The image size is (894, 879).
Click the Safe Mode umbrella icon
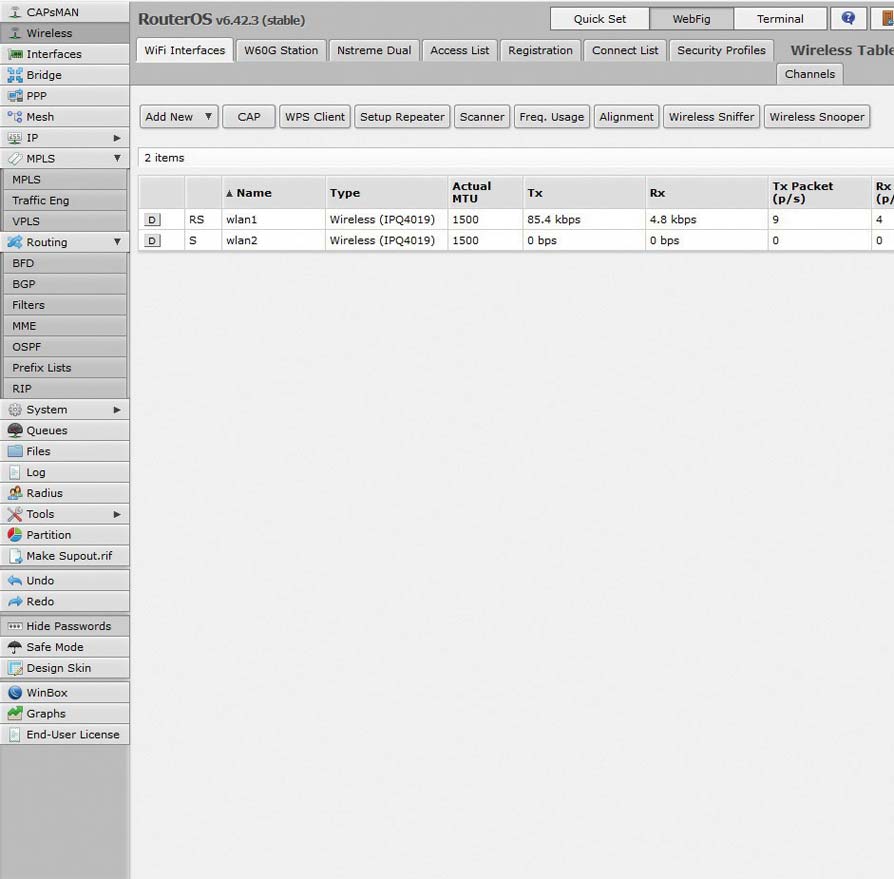coord(15,647)
